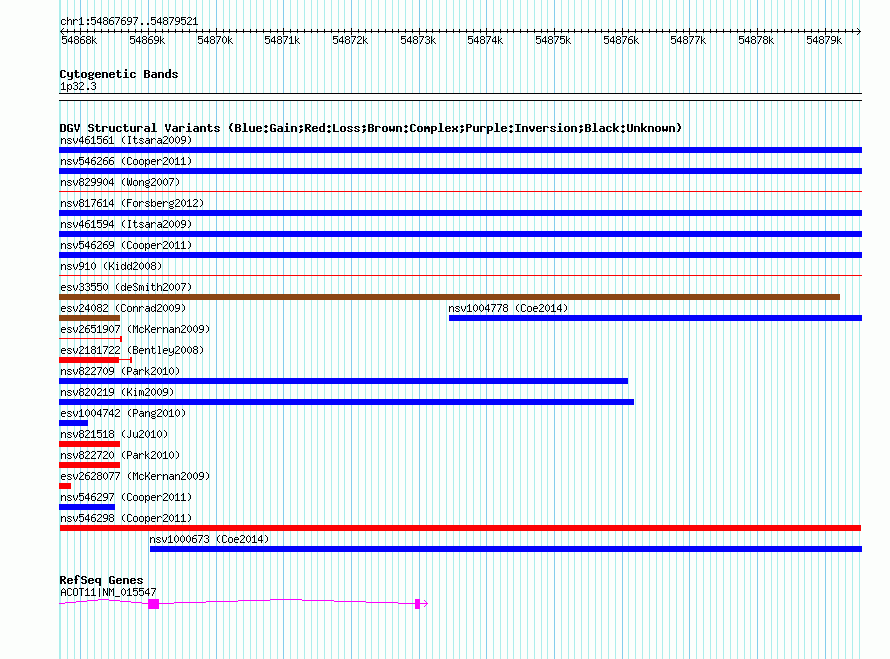Click the thin red line of nsv910 (Kidd2008)
890x659 pixels.
click(x=460, y=276)
